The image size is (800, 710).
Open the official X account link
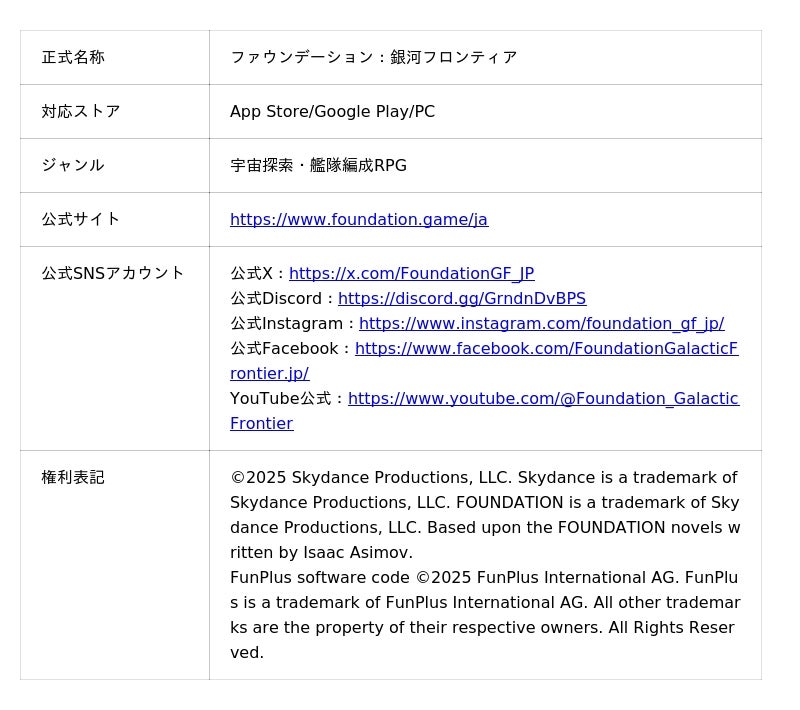(411, 274)
